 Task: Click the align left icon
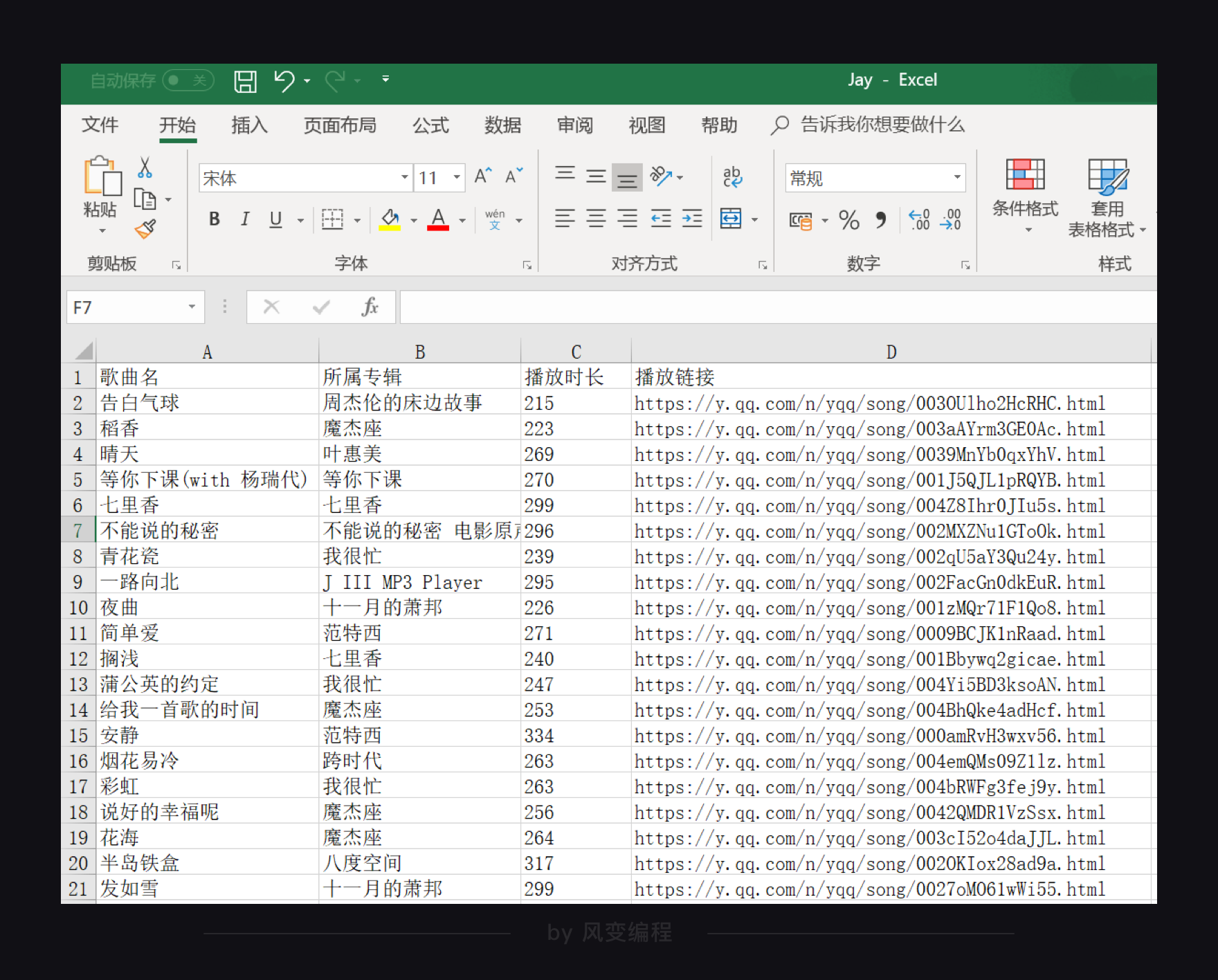tap(565, 219)
